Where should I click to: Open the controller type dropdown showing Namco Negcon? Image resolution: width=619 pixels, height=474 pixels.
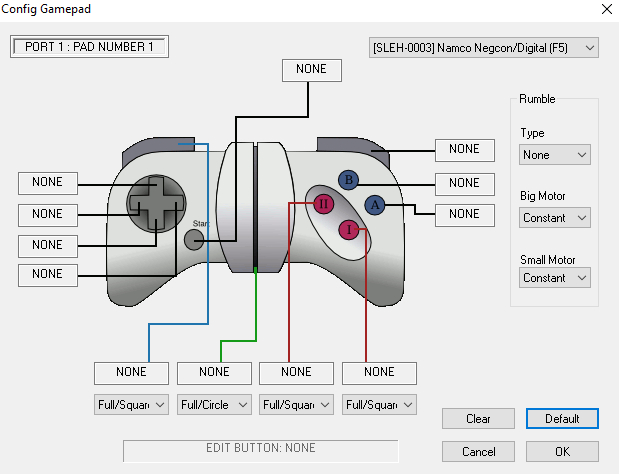484,47
